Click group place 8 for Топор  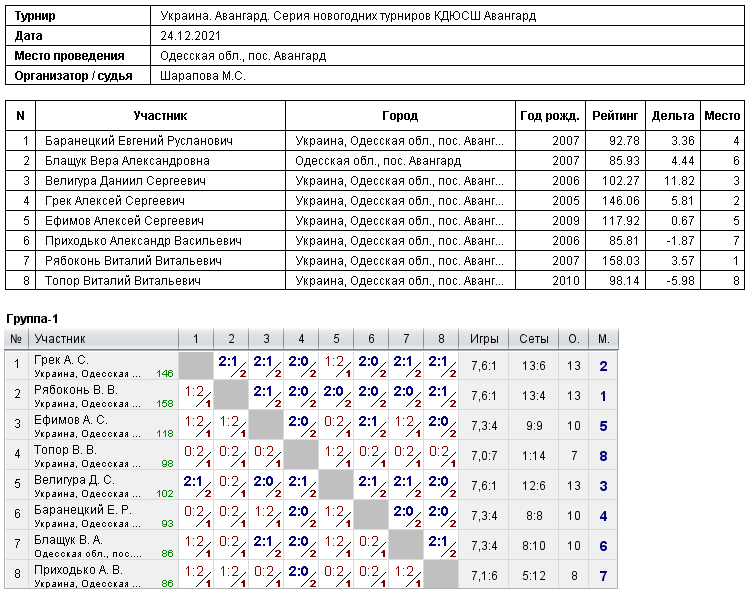pos(604,456)
